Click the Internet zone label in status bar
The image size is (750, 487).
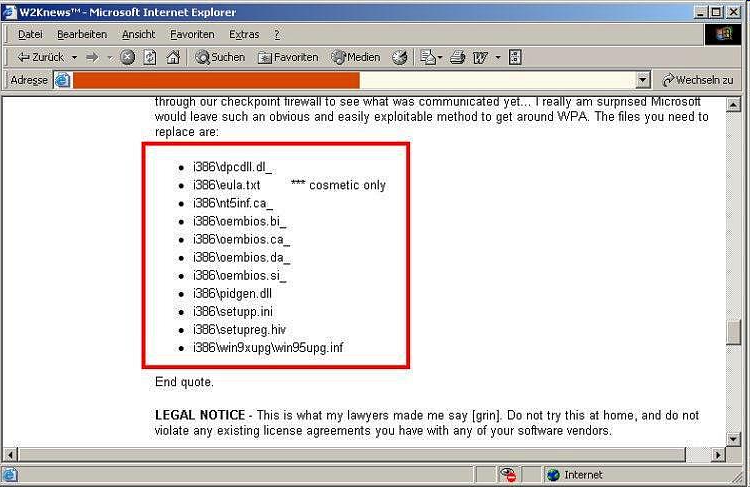(x=583, y=475)
